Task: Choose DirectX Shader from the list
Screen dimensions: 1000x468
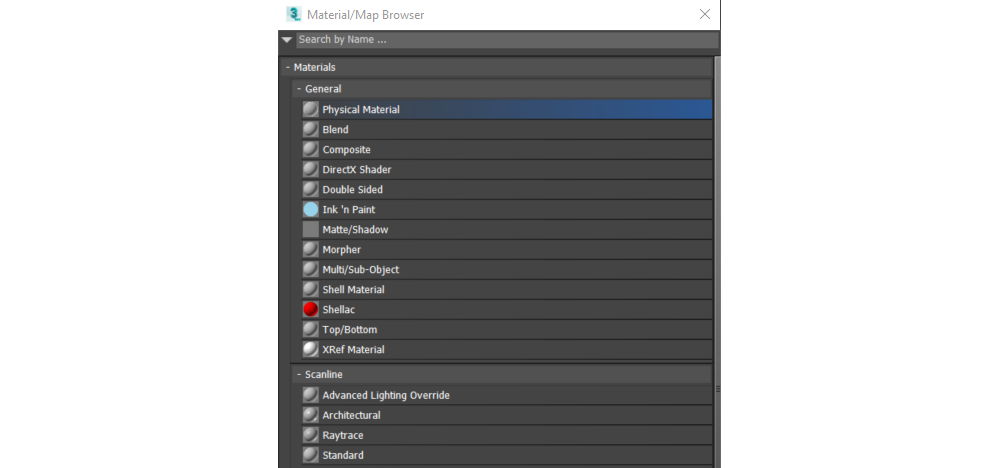Action: [356, 170]
